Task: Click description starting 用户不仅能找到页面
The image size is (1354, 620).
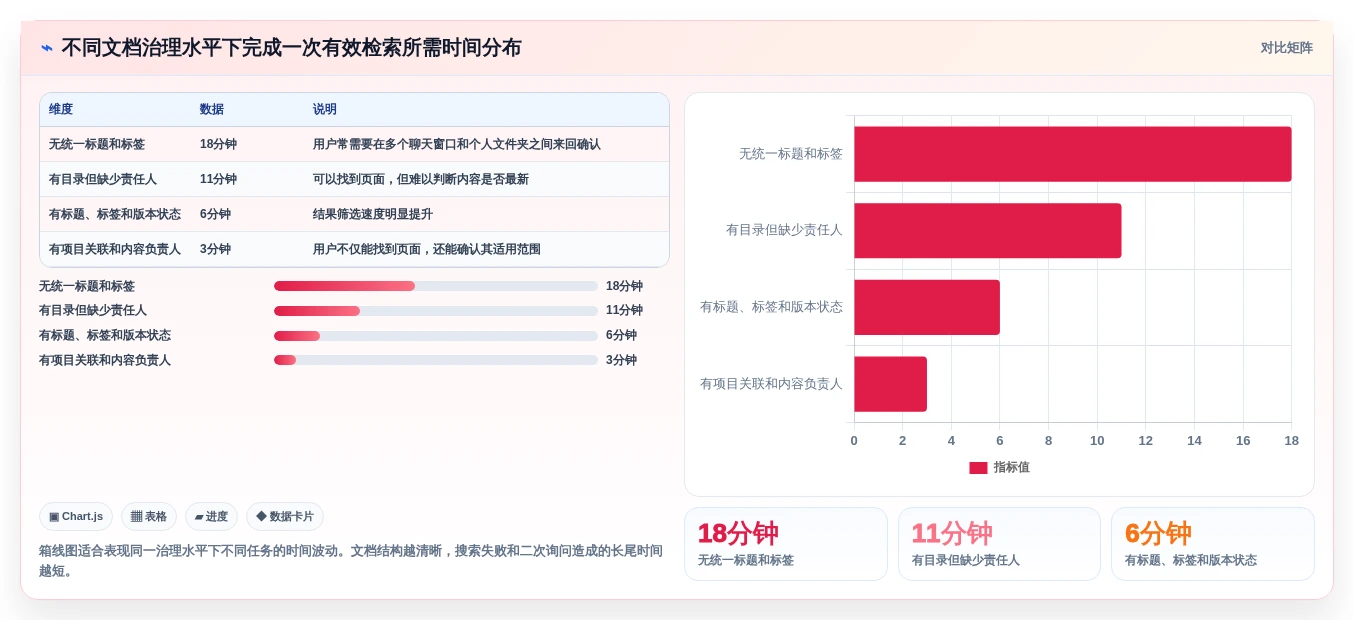Action: coord(427,250)
